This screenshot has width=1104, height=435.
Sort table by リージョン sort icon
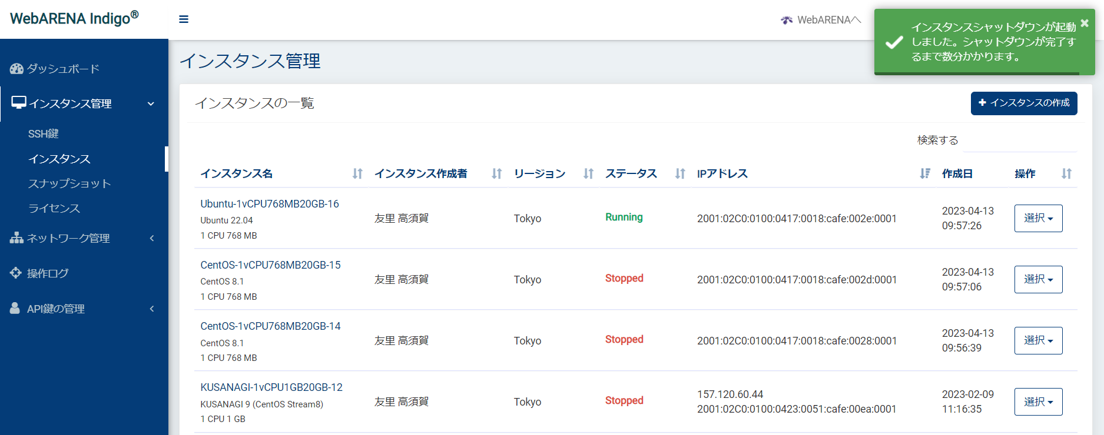(x=588, y=174)
